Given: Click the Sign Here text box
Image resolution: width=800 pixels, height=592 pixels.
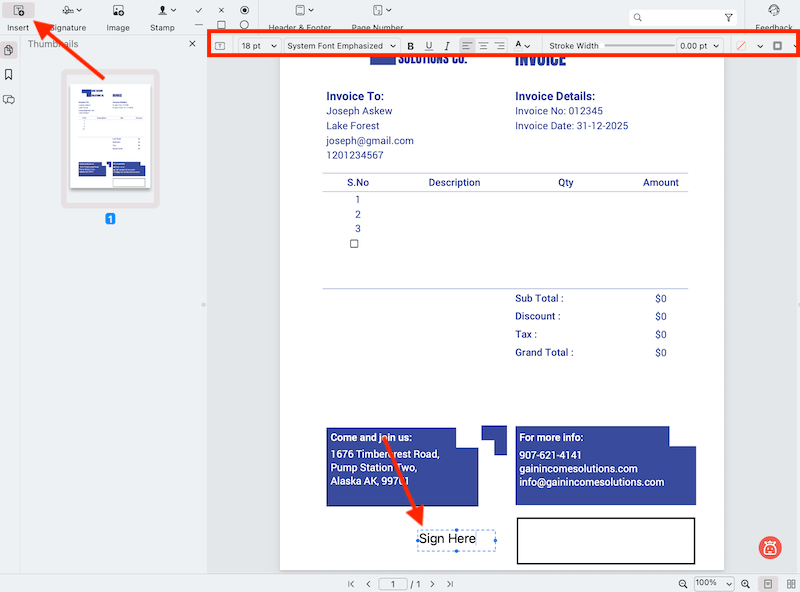Looking at the screenshot, I should (456, 540).
